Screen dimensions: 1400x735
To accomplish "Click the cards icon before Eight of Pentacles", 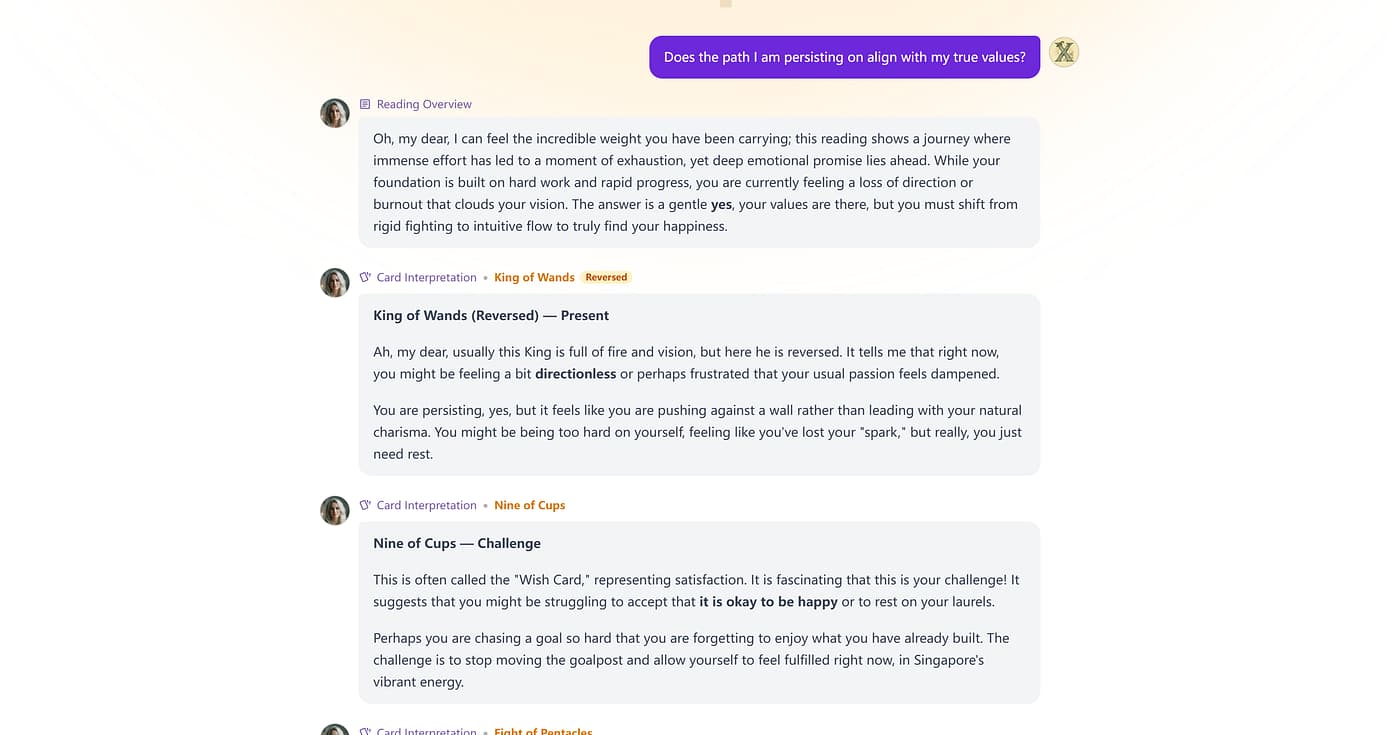I will [365, 731].
